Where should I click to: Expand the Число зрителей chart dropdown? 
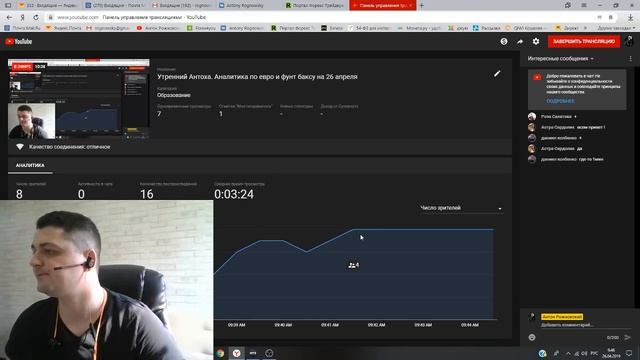pyautogui.click(x=461, y=208)
